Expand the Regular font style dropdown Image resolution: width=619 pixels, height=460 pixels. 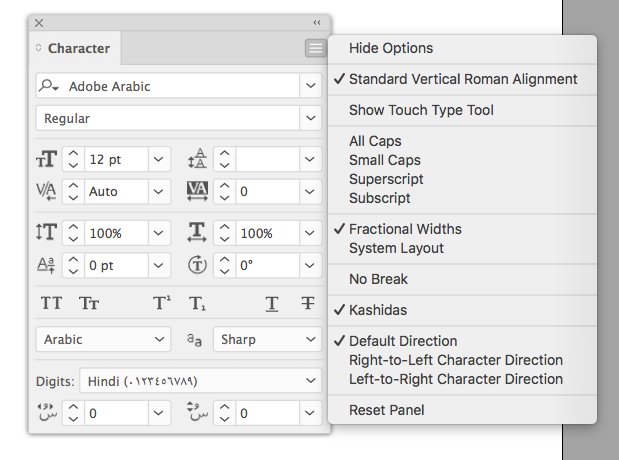pyautogui.click(x=310, y=118)
